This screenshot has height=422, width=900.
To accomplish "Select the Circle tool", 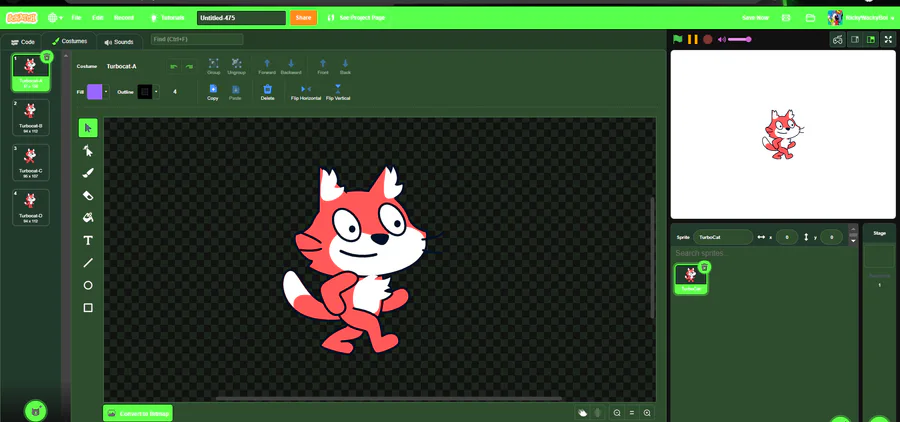I will click(x=88, y=285).
